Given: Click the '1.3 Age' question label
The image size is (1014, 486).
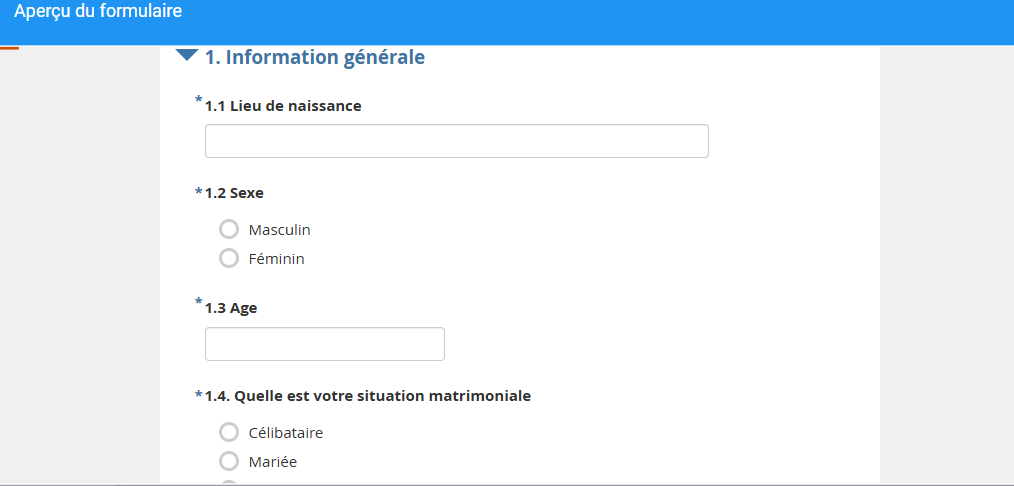Looking at the screenshot, I should (x=231, y=308).
